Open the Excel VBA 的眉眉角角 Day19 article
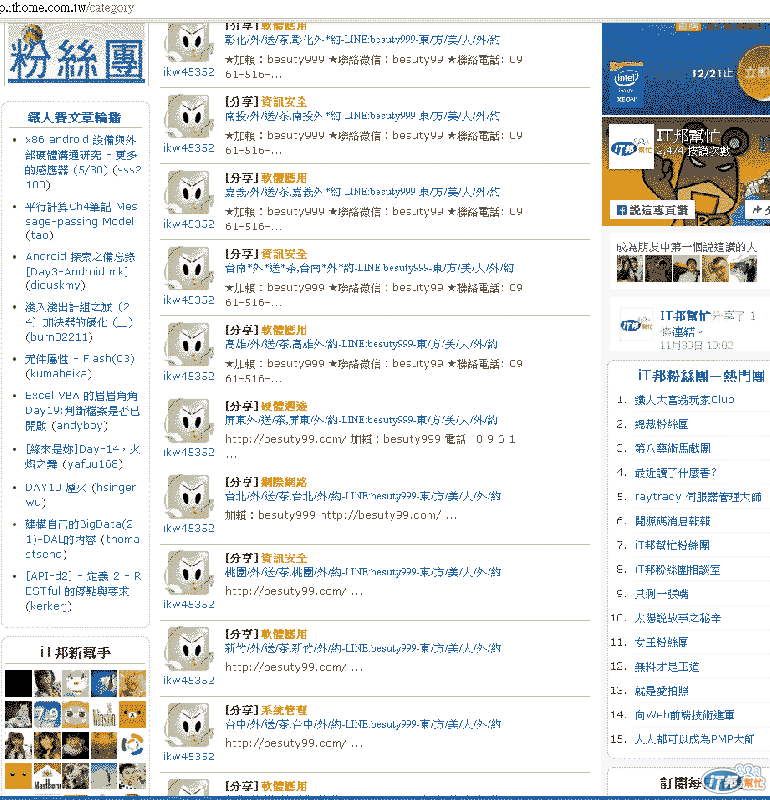This screenshot has height=800, width=770. (82, 410)
